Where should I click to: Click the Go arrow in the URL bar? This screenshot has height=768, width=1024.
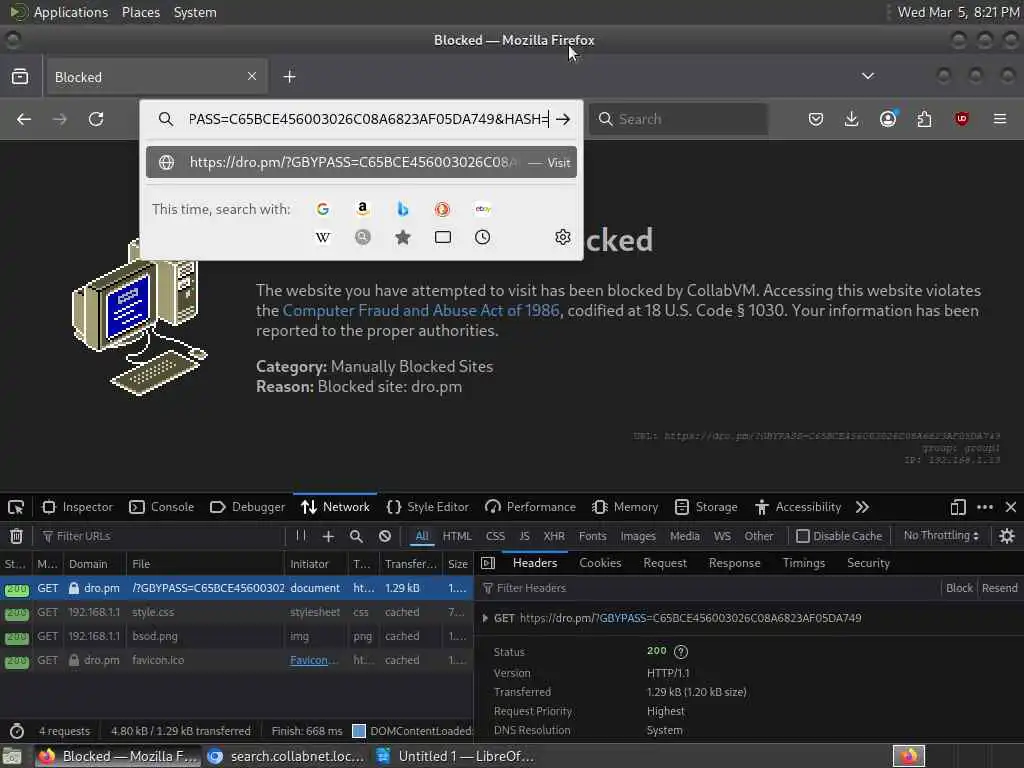point(563,119)
